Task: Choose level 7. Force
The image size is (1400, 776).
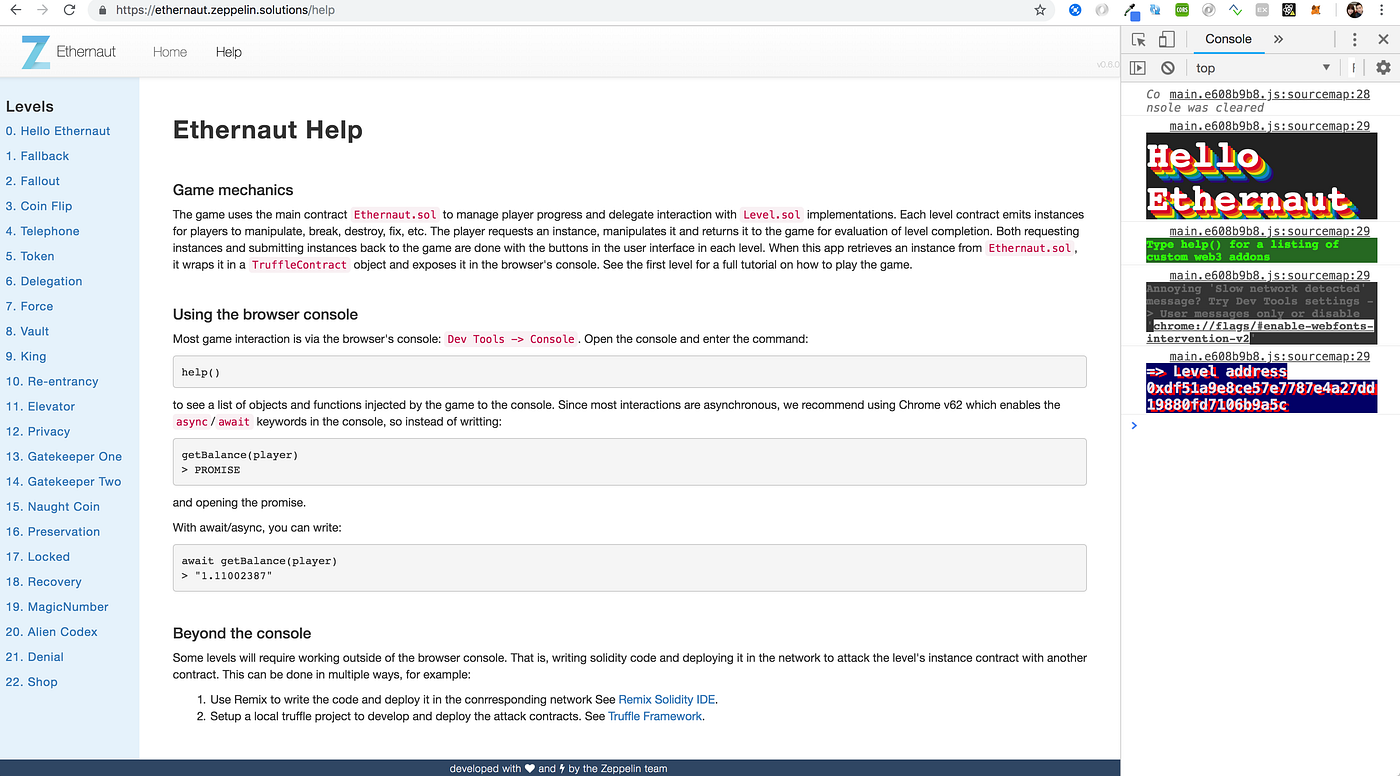Action: 29,306
